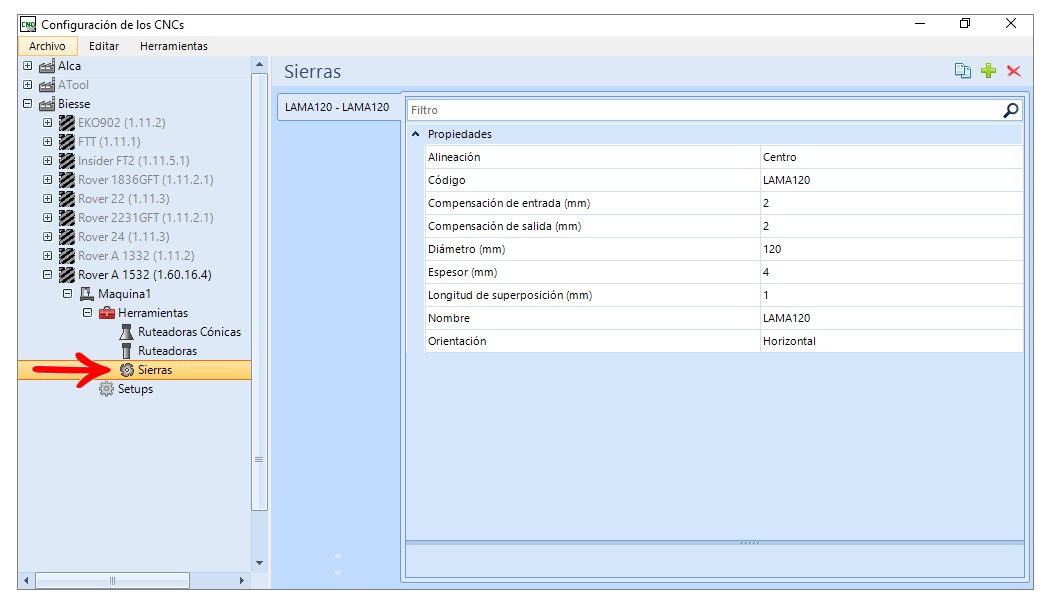Add a new saw with green plus icon

click(989, 71)
